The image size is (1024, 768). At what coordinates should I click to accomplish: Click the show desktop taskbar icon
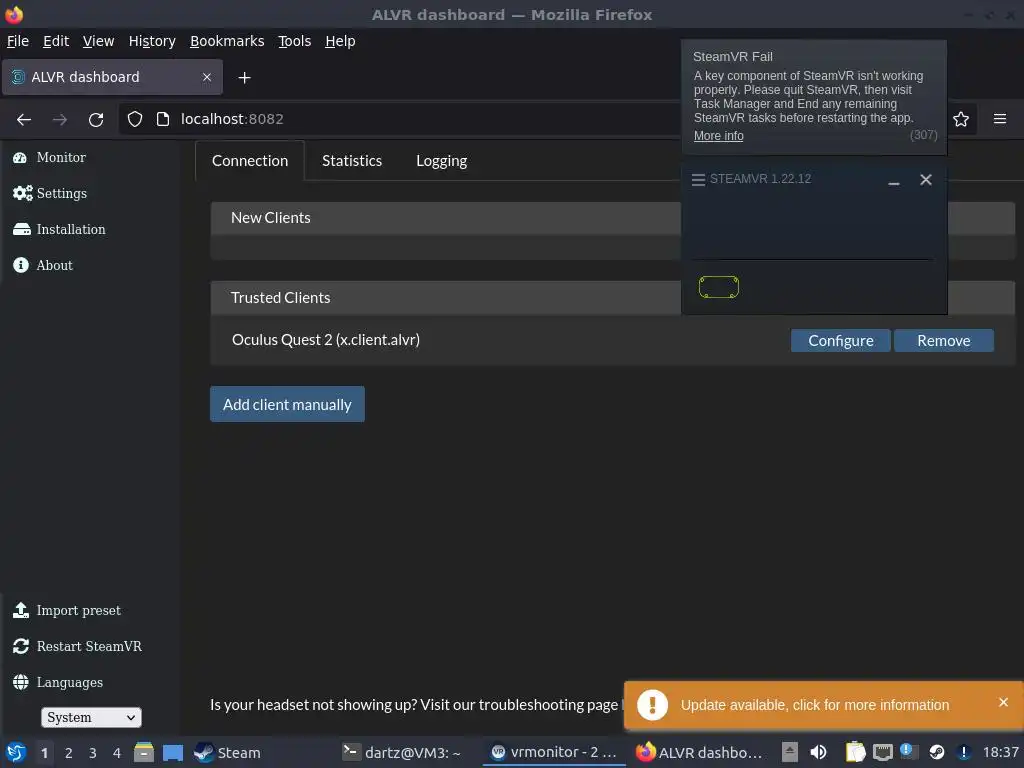[172, 753]
